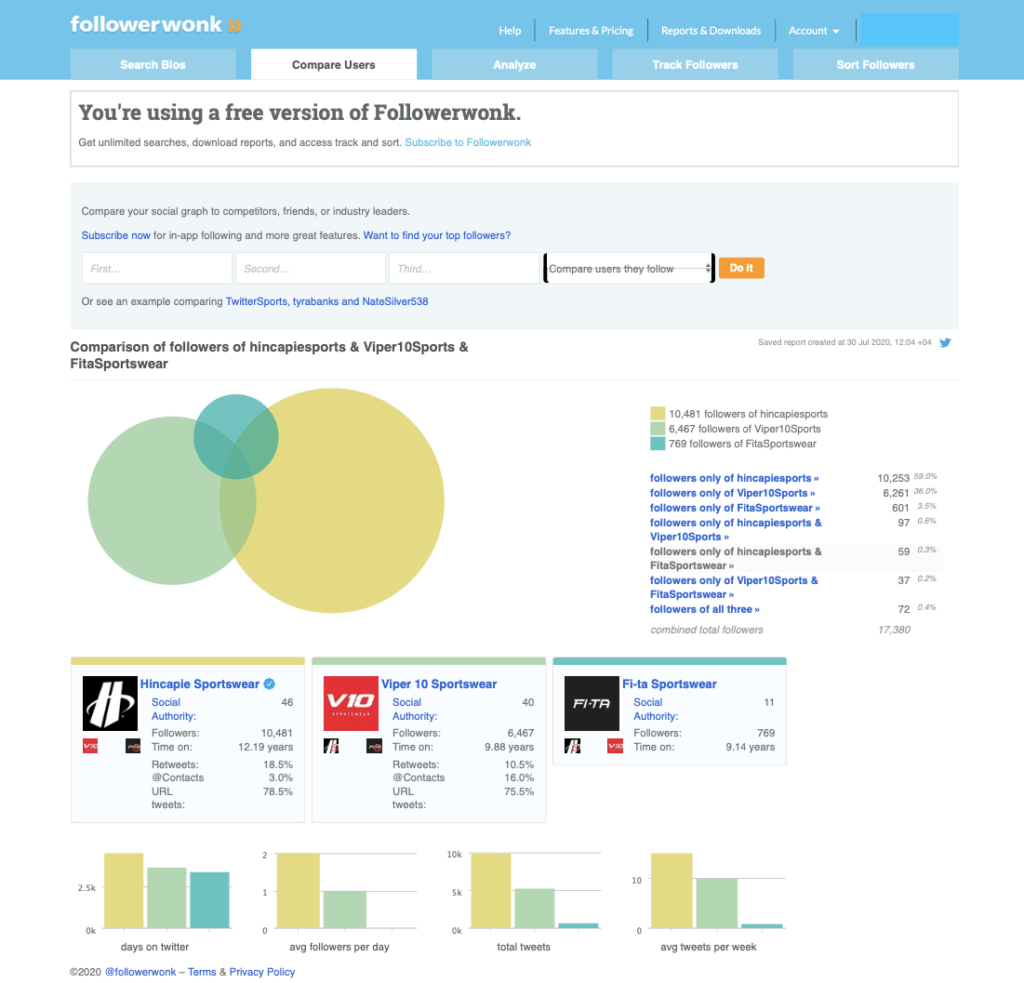Open Viper 10 Sportswear profile name link
This screenshot has width=1024, height=983.
(439, 684)
